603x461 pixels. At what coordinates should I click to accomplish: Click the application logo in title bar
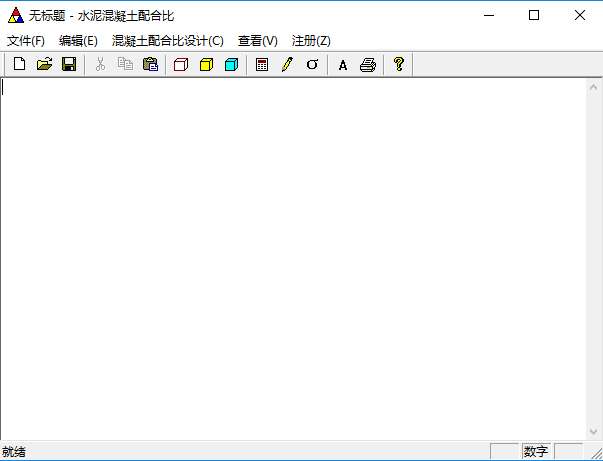[x=16, y=15]
